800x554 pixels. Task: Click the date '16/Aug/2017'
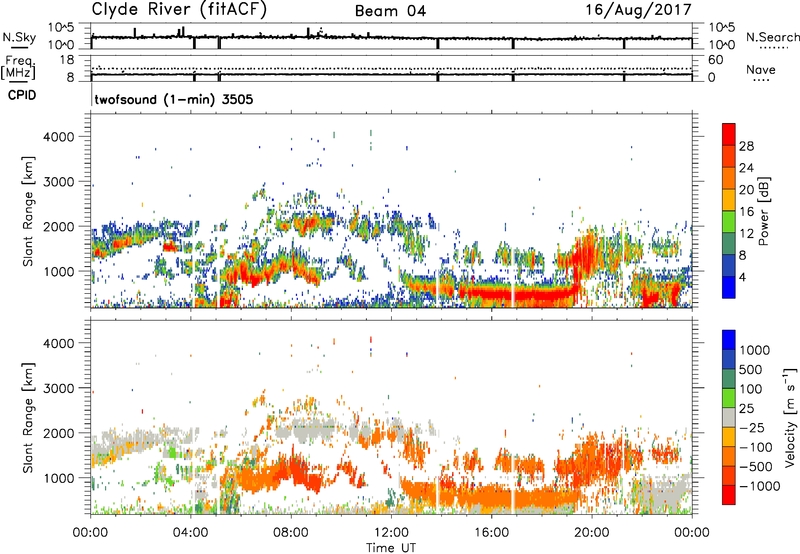[638, 9]
